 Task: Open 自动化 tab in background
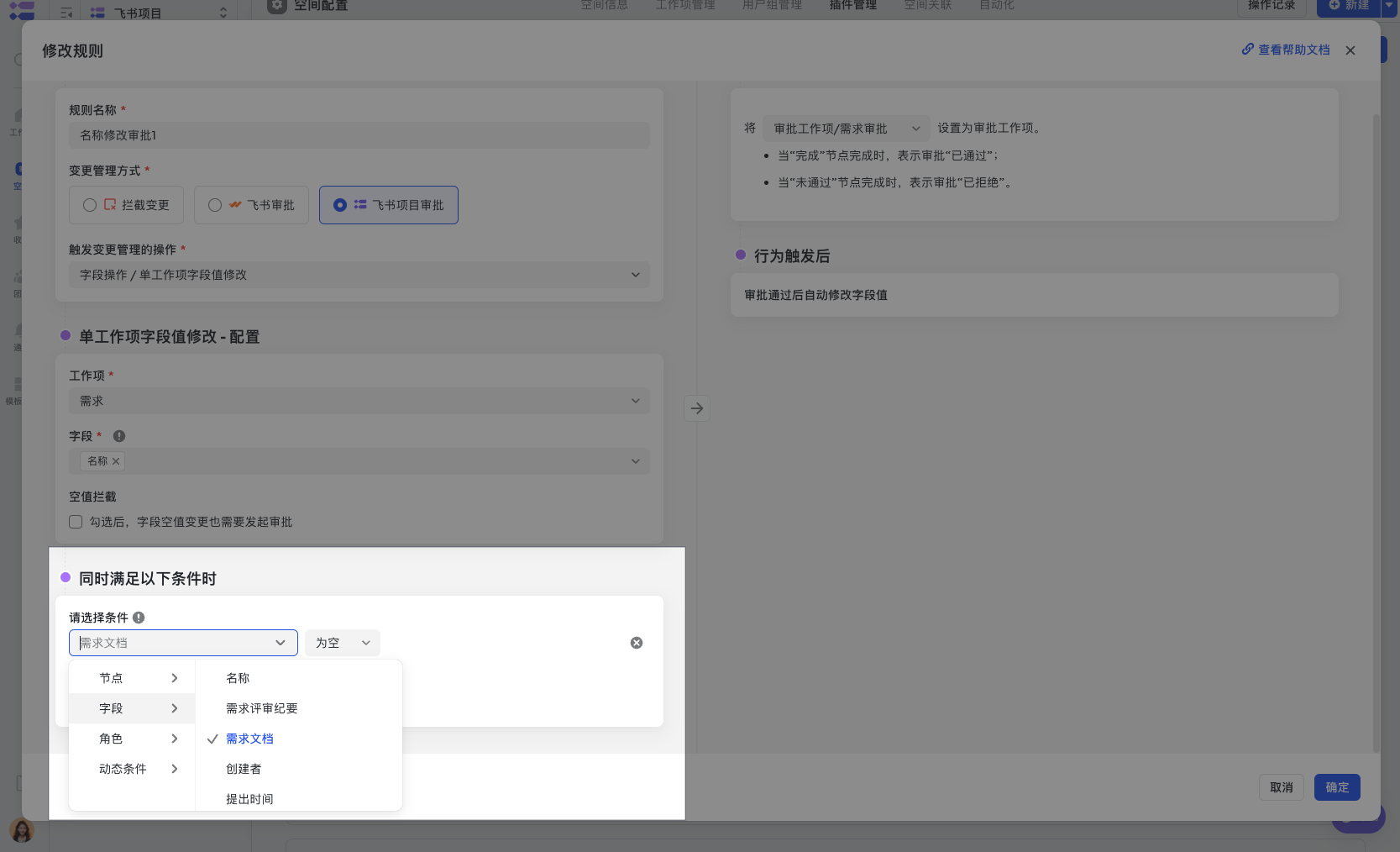(997, 5)
